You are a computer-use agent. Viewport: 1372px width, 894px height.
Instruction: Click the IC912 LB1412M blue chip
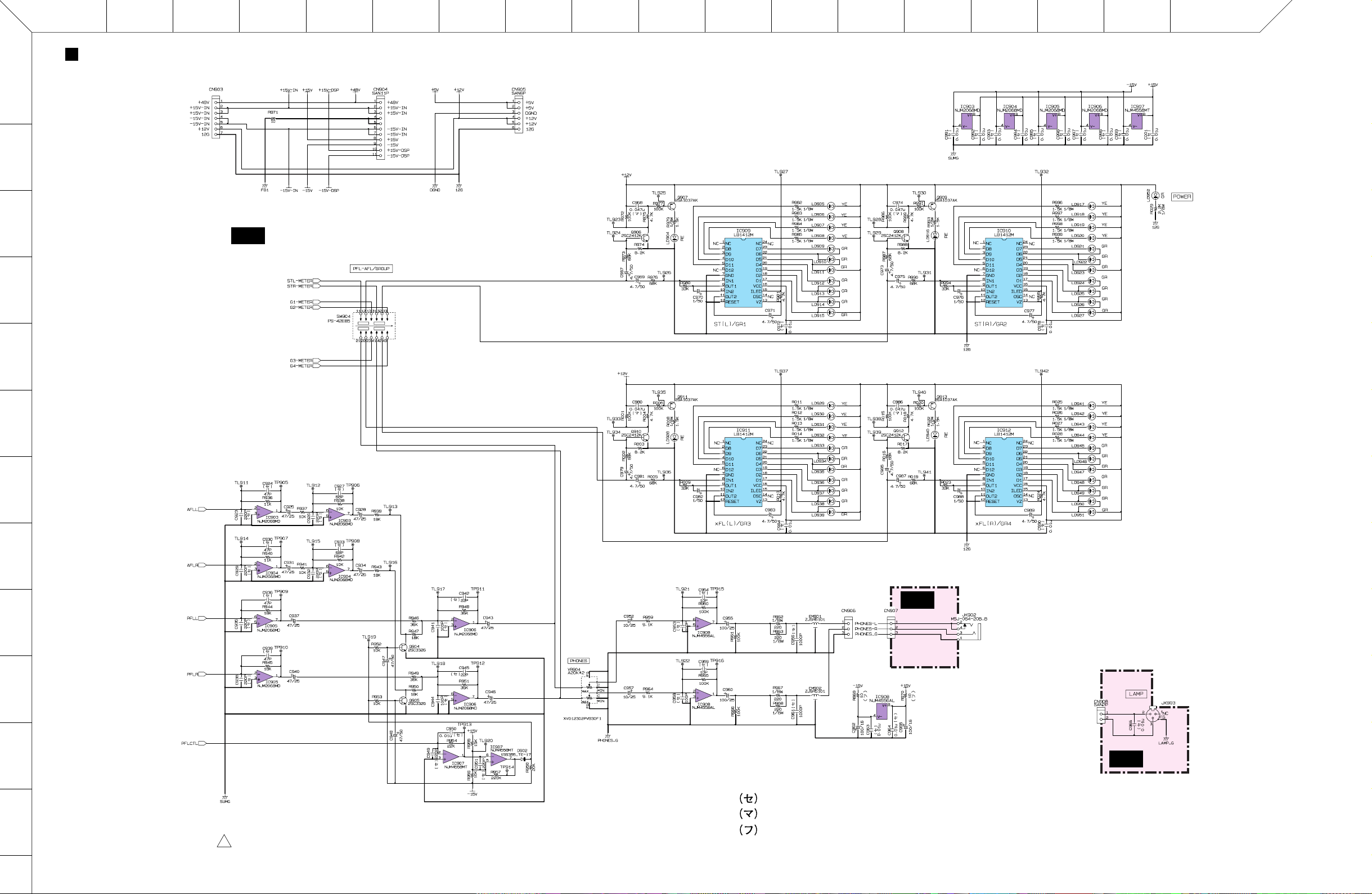pos(1004,471)
